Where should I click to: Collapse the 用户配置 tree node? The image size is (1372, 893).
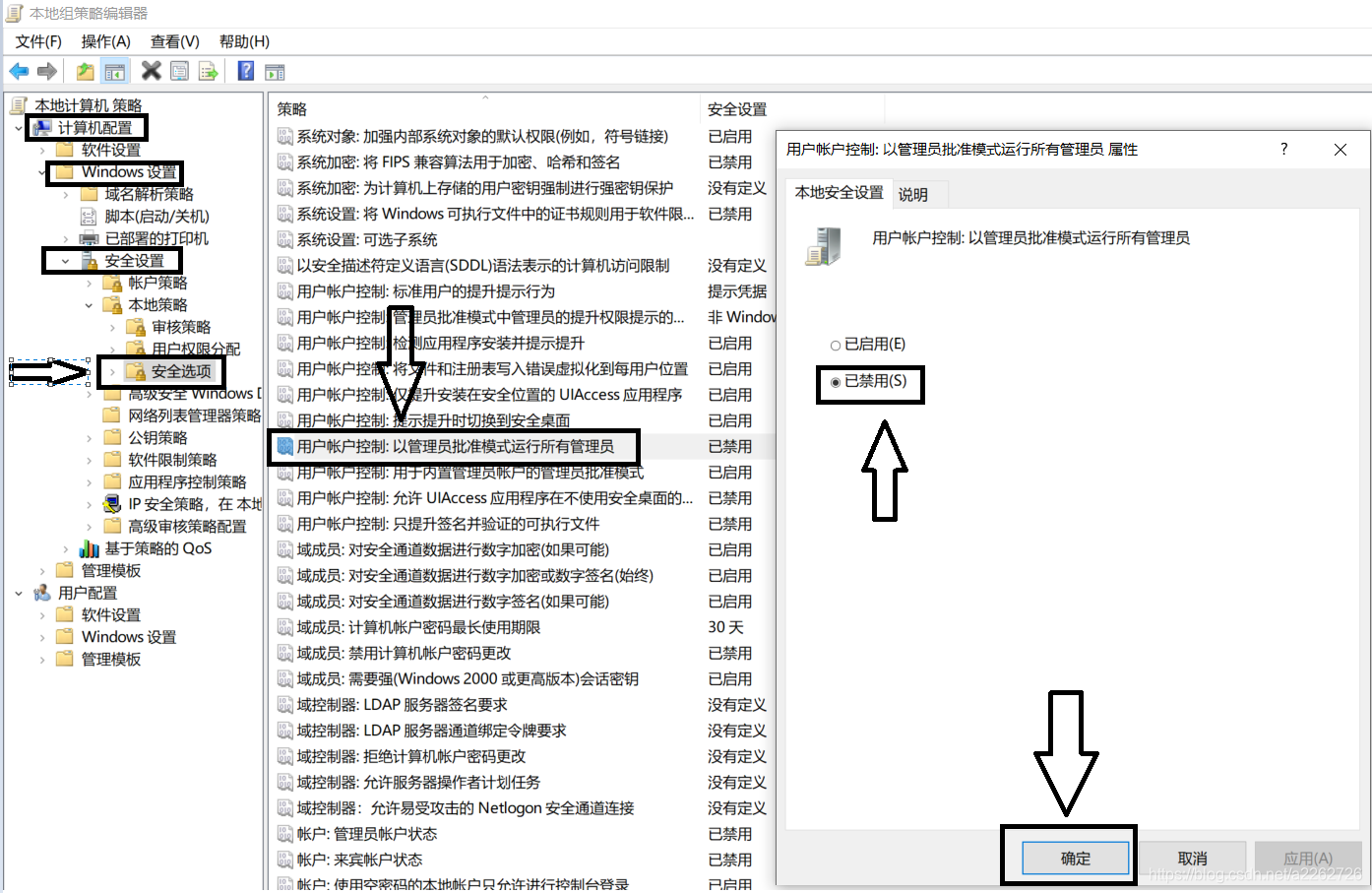pyautogui.click(x=19, y=593)
